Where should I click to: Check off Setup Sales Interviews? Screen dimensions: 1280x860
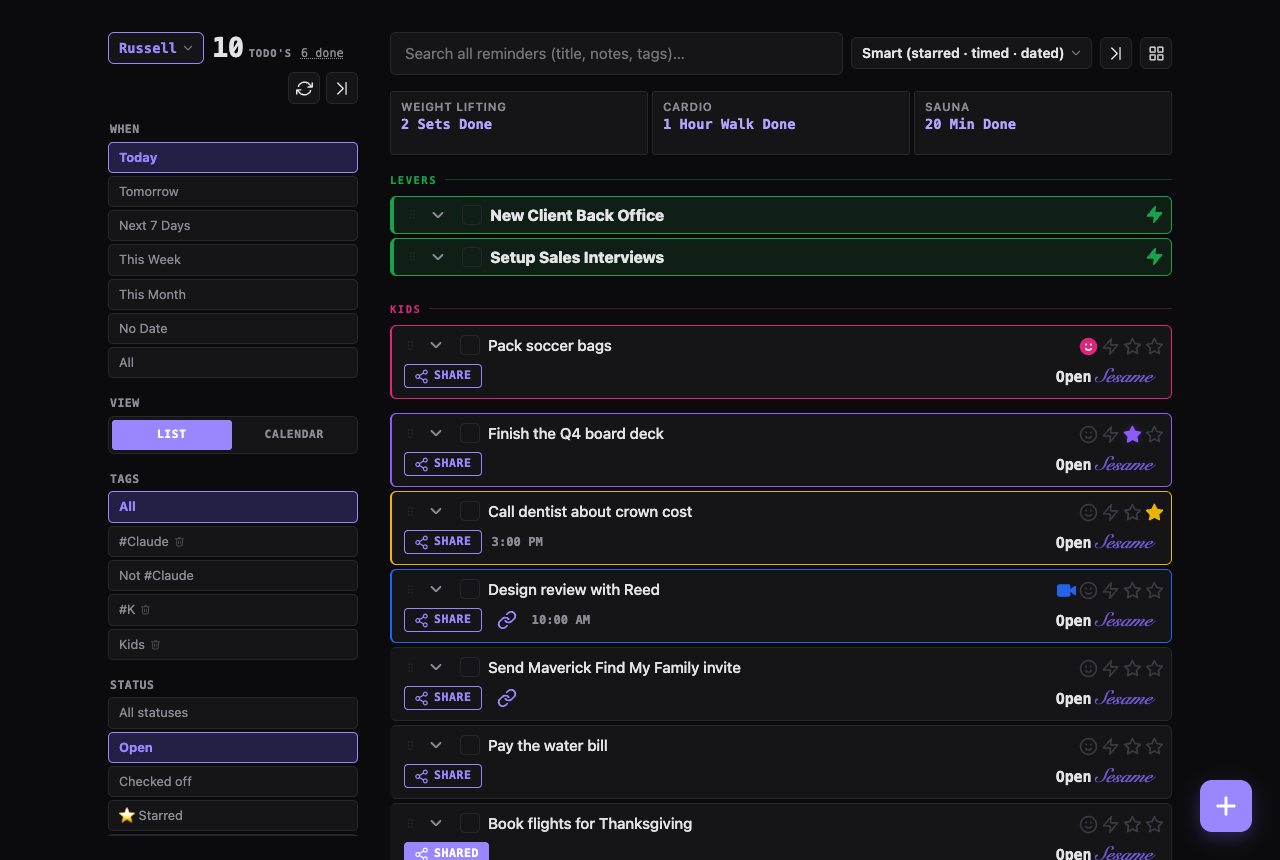[x=472, y=257]
